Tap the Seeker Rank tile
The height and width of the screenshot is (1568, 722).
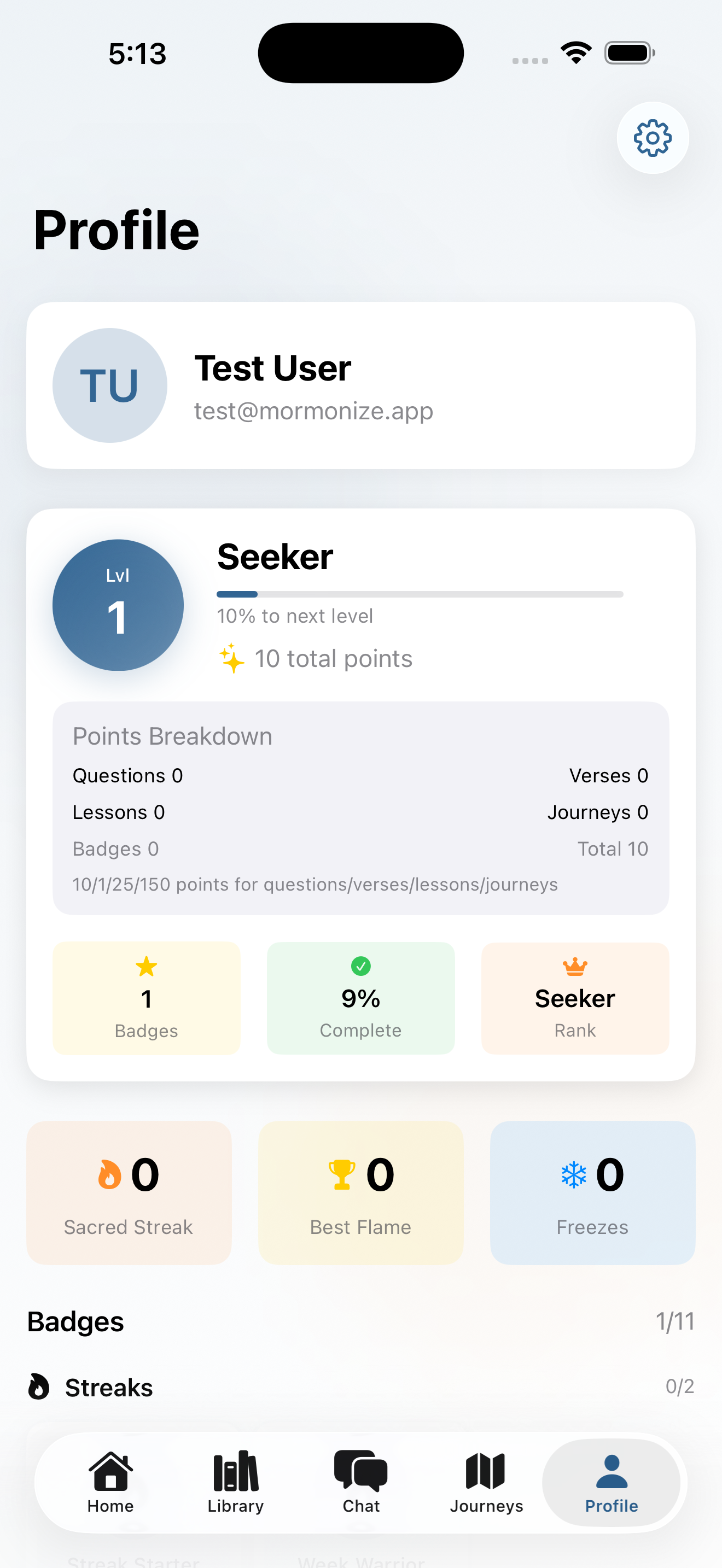tap(575, 998)
